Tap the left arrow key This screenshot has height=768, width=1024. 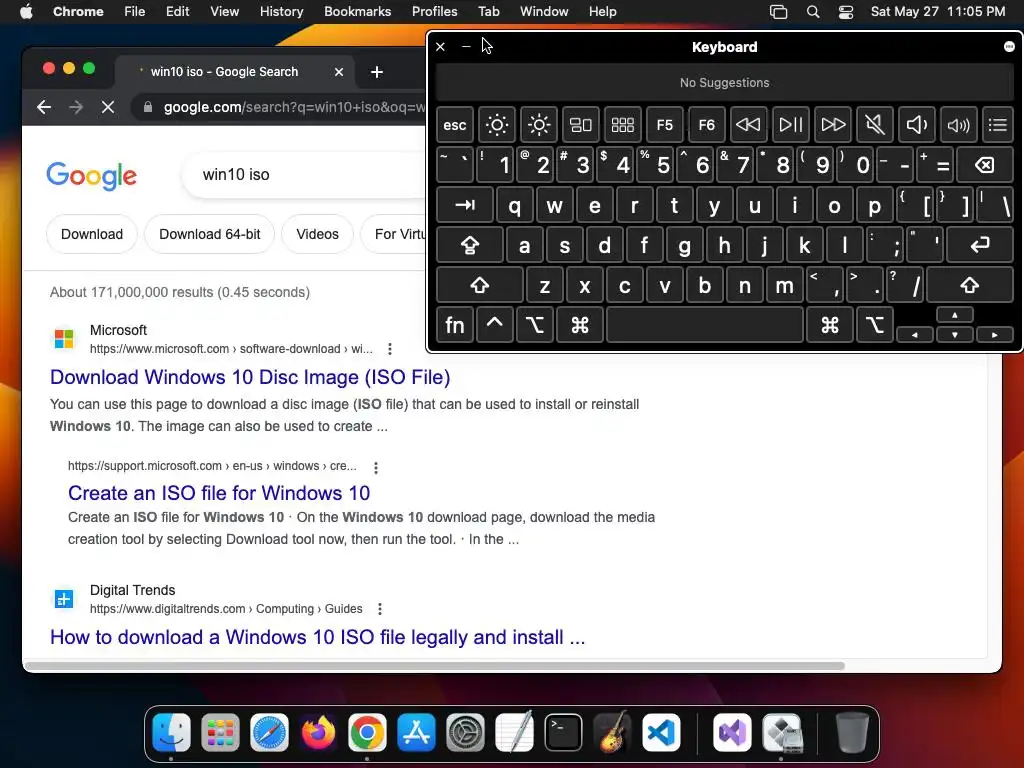[x=915, y=334]
